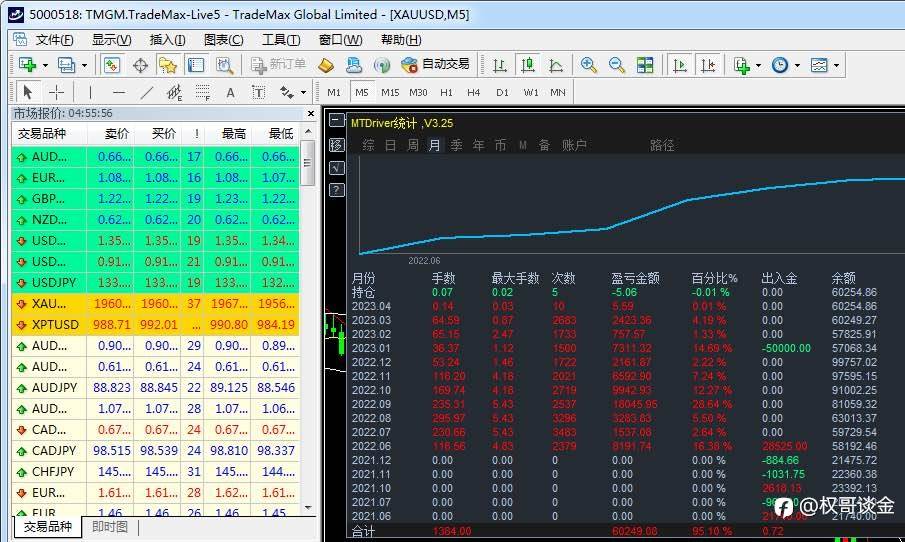This screenshot has width=905, height=542.
Task: Toggle 自动交易 AutoTrading
Action: (435, 65)
